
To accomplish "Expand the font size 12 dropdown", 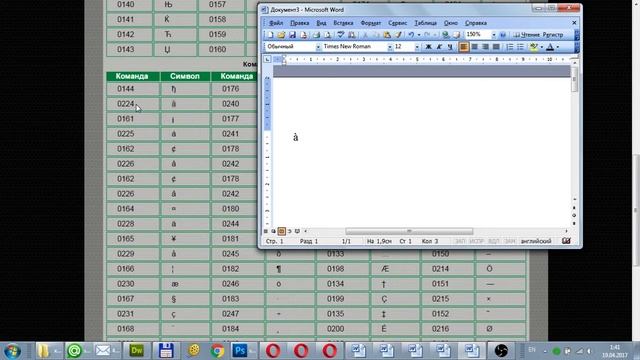I will 417,47.
